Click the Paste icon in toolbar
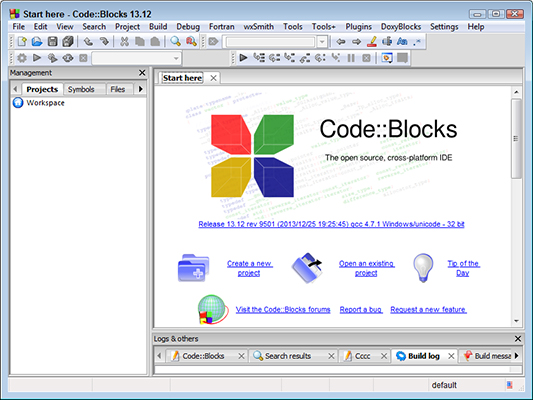Viewport: 533px width, 400px height. (x=155, y=41)
